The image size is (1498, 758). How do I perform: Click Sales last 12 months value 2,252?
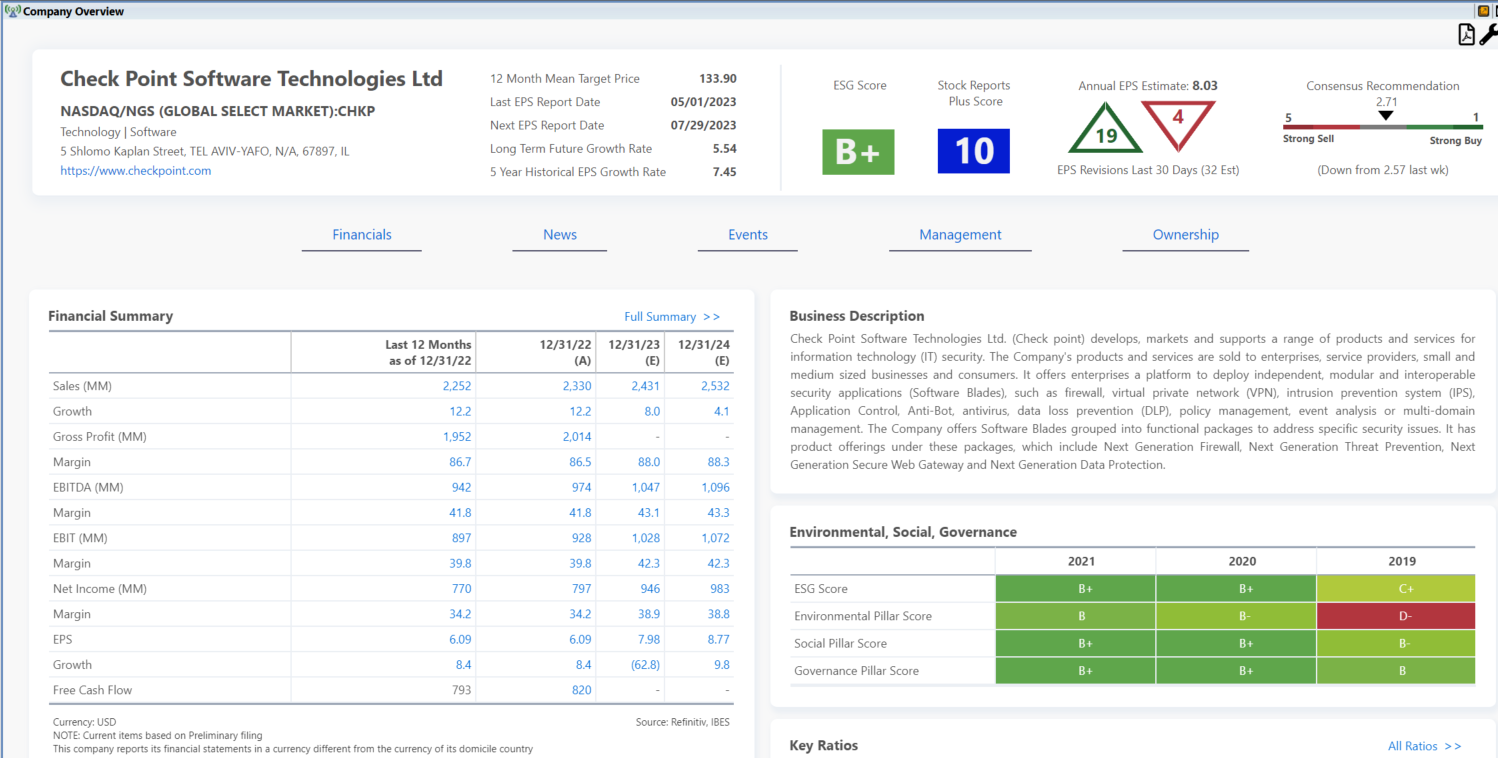(457, 386)
